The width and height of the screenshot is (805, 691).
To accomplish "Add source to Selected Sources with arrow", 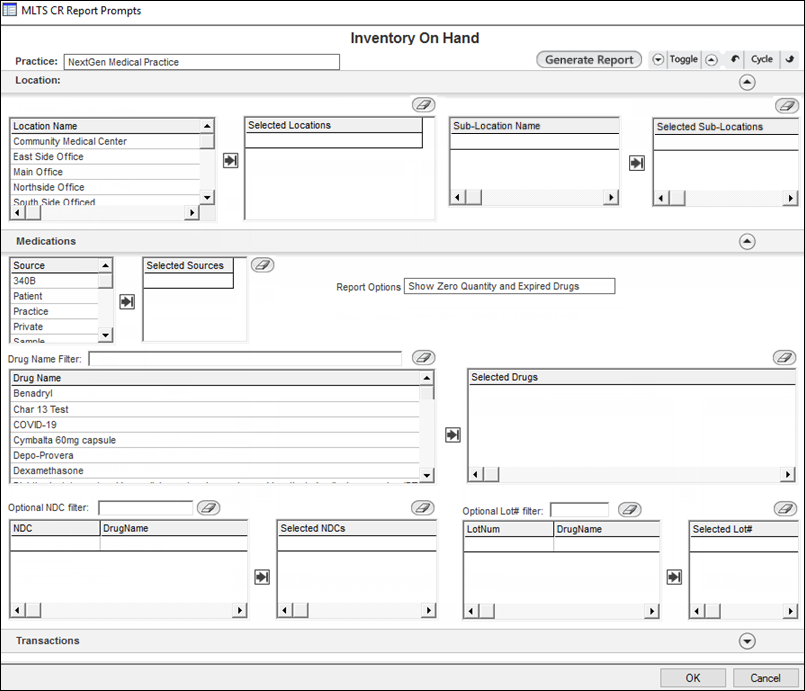I will click(x=127, y=301).
